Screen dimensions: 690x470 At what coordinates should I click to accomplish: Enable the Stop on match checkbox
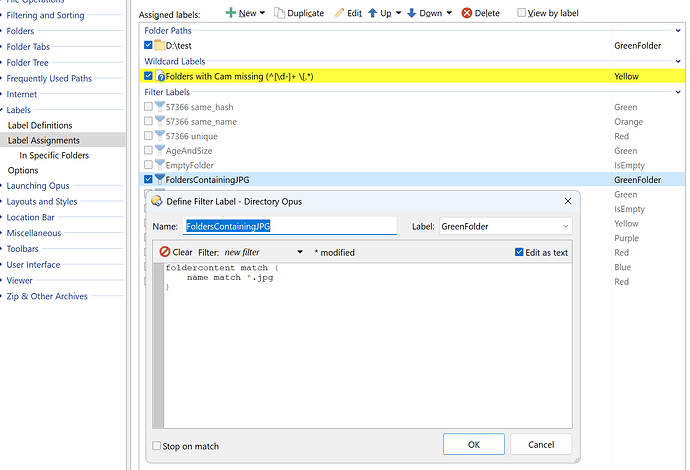156,446
